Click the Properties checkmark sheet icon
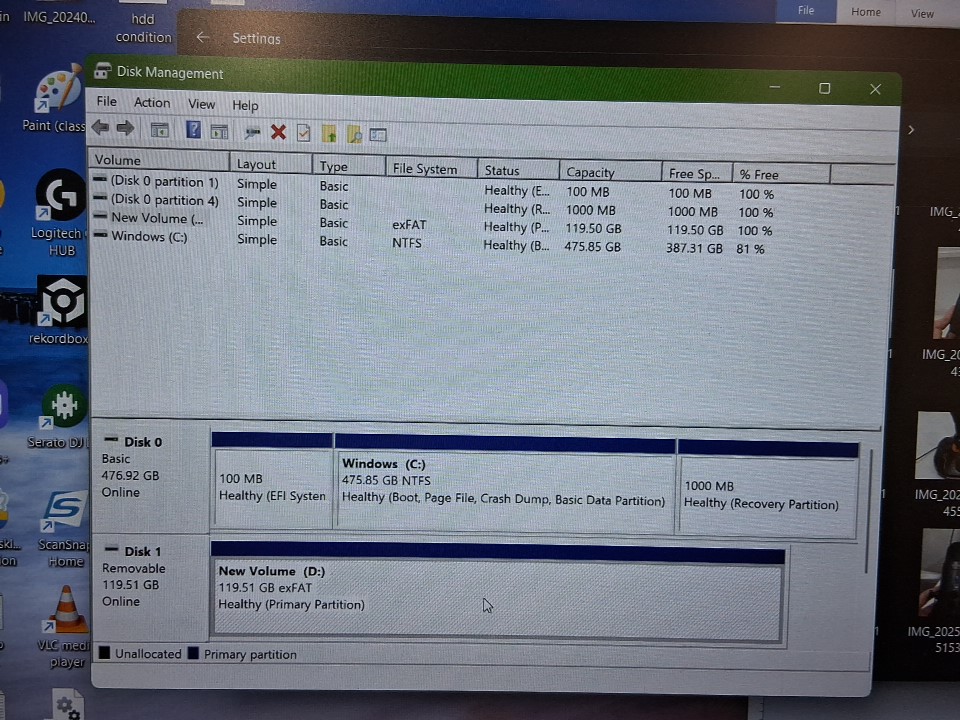The width and height of the screenshot is (960, 720). [x=303, y=133]
